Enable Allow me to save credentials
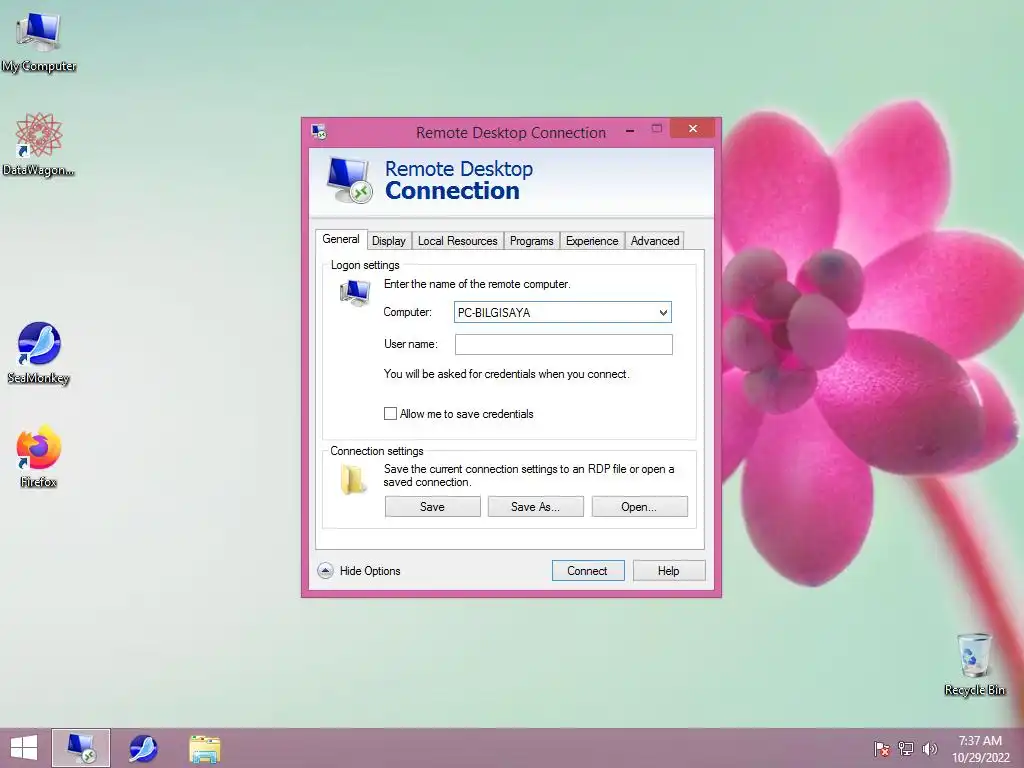Viewport: 1024px width, 768px height. (390, 413)
